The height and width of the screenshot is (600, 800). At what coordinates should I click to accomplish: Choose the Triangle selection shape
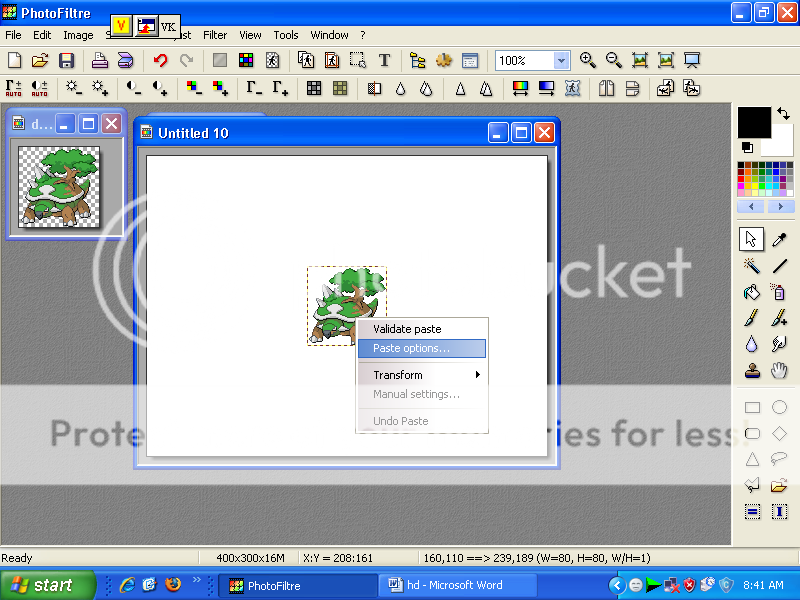pyautogui.click(x=752, y=460)
